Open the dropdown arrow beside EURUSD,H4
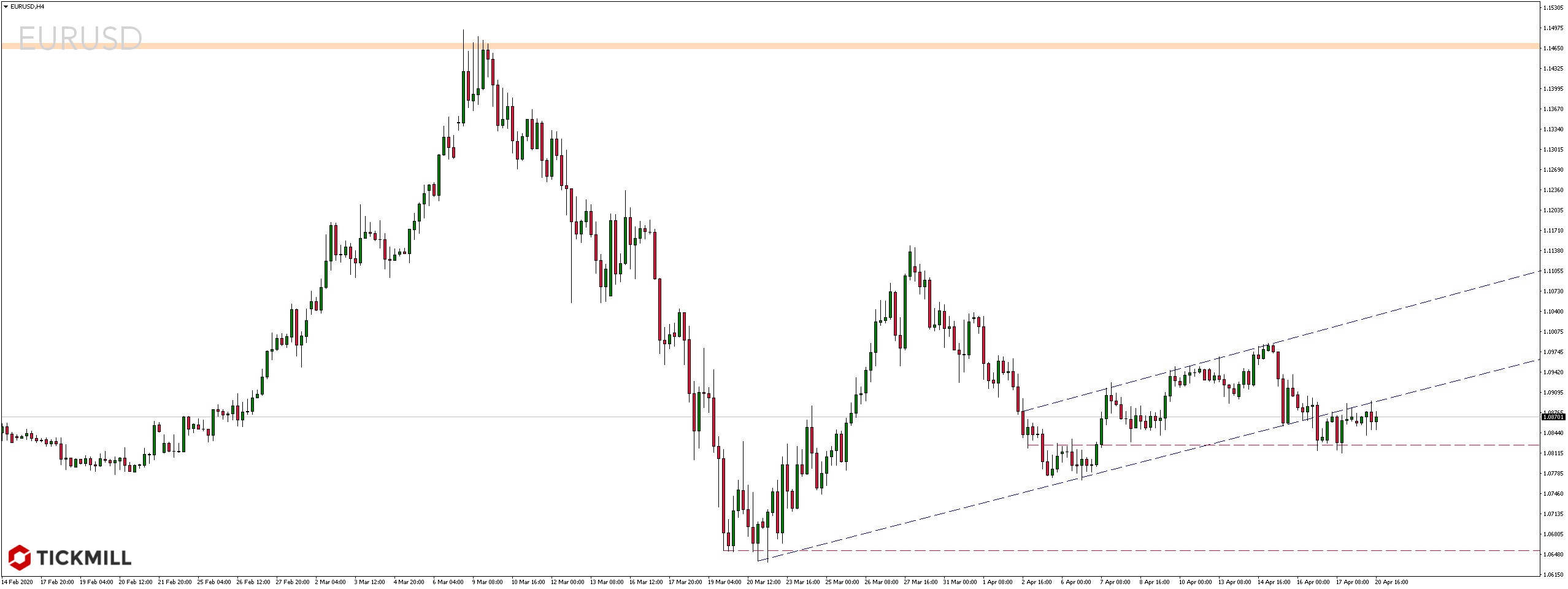This screenshot has height=589, width=1568. (6, 7)
